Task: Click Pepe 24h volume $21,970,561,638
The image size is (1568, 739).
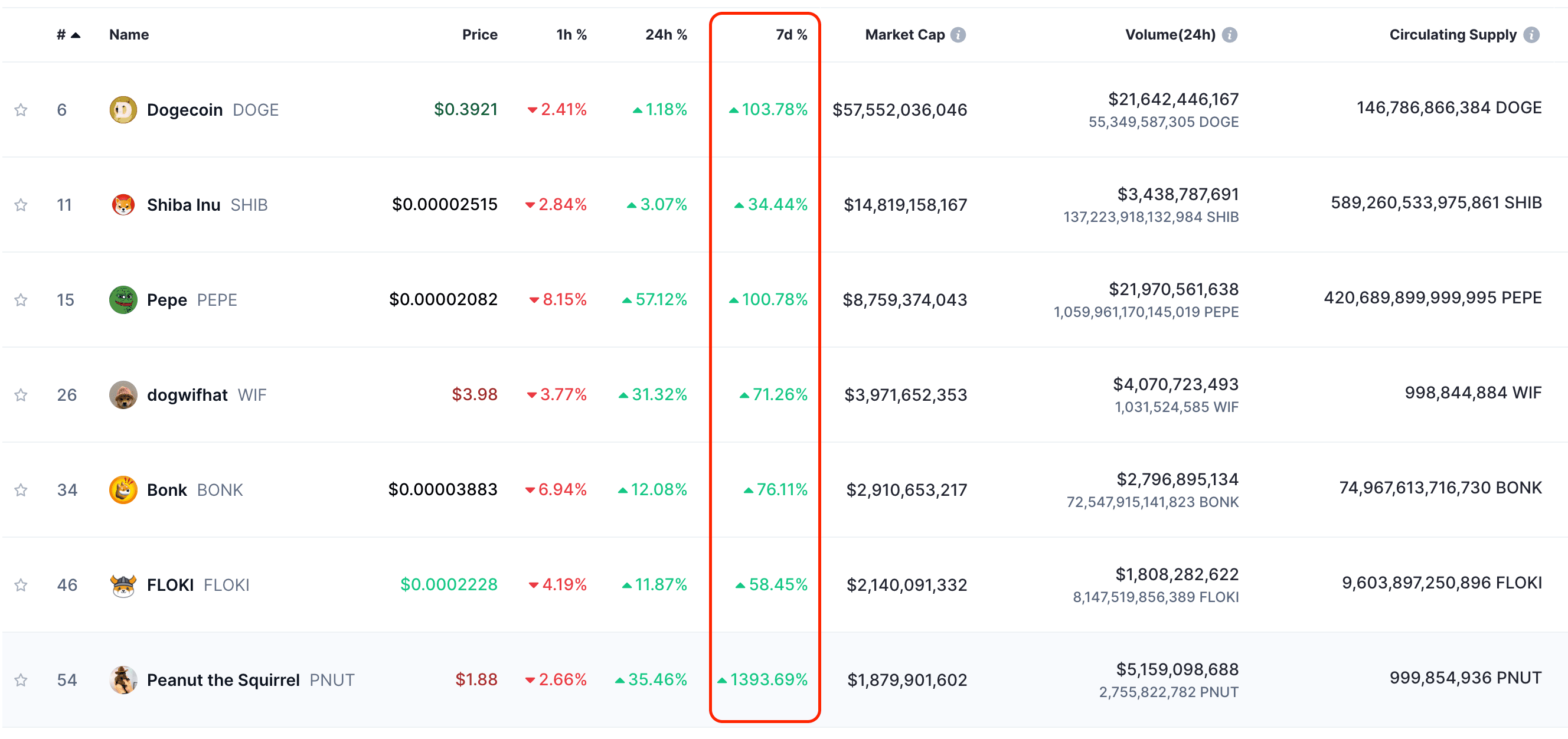Action: point(1174,289)
